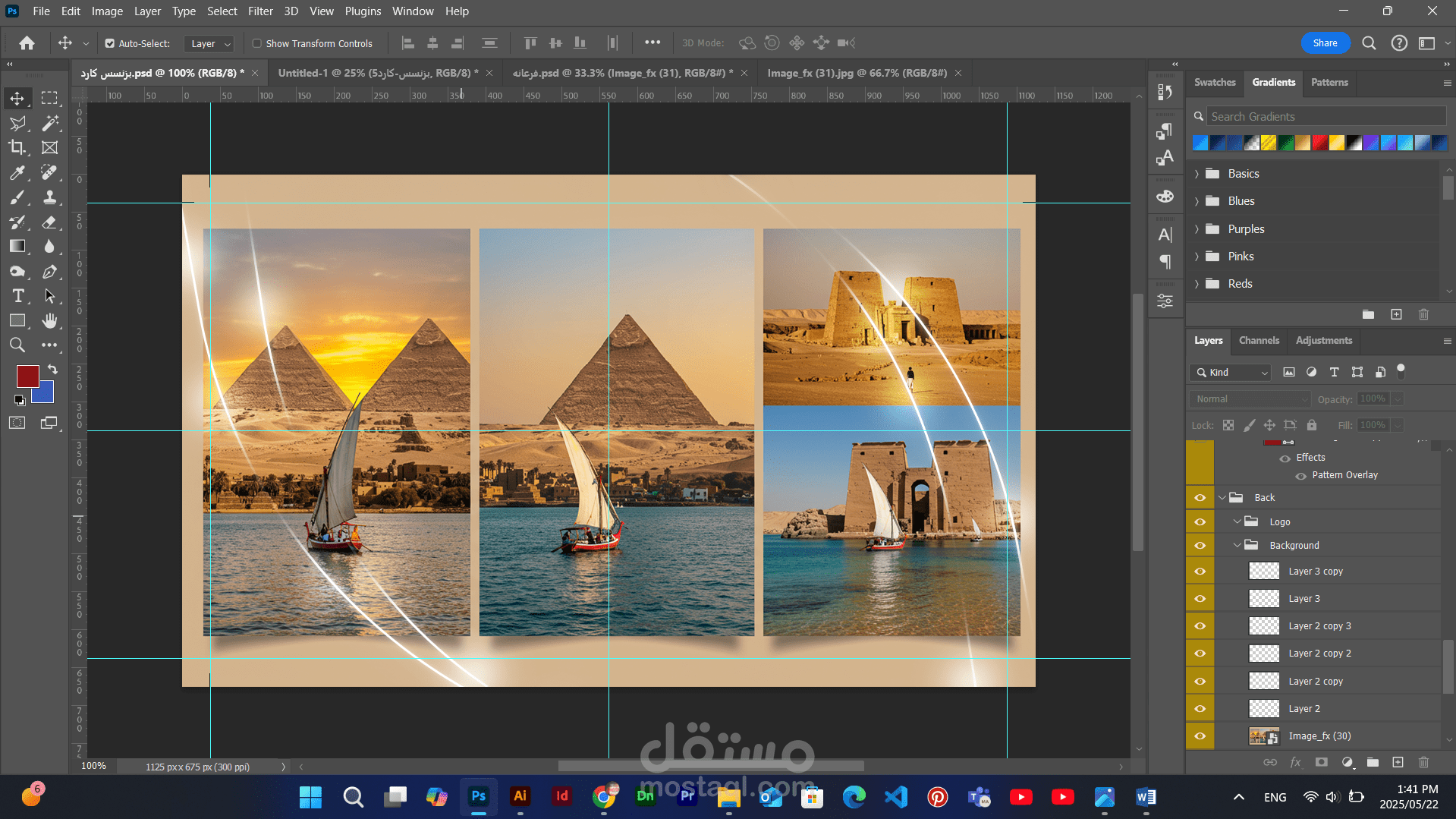Select the Brush tool
The width and height of the screenshot is (1456, 819).
[17, 197]
